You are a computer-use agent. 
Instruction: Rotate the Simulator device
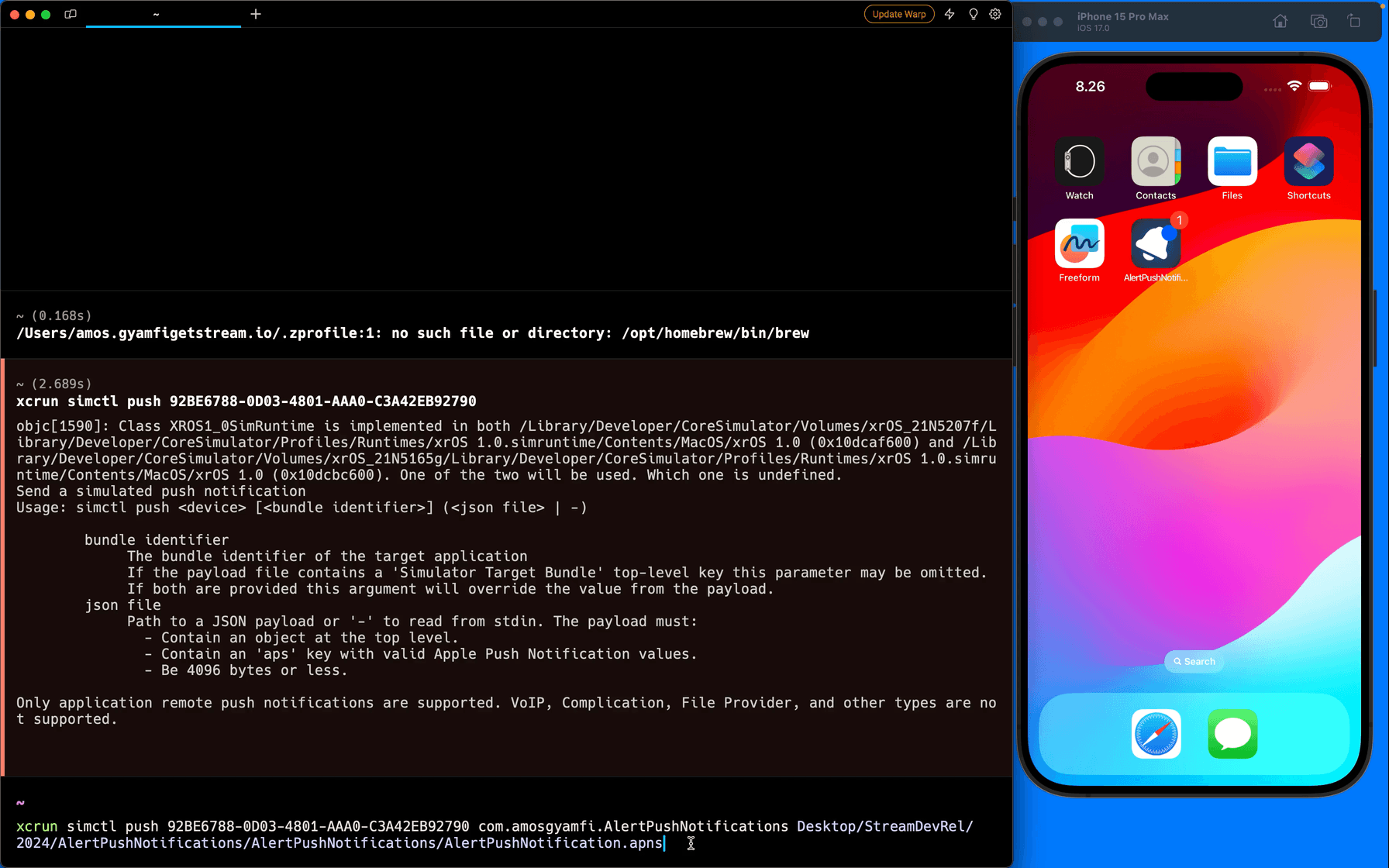pos(1354,21)
